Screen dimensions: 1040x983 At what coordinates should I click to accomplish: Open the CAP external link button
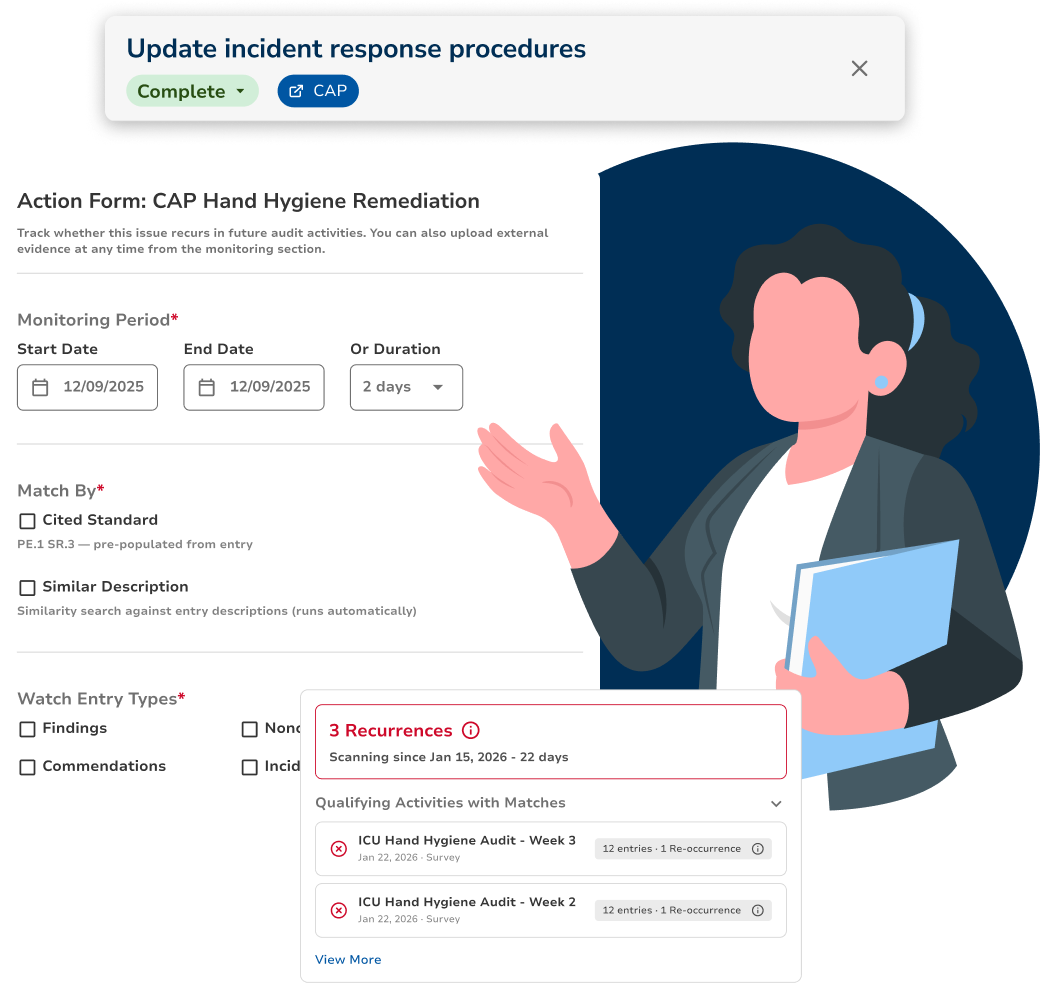click(x=318, y=91)
